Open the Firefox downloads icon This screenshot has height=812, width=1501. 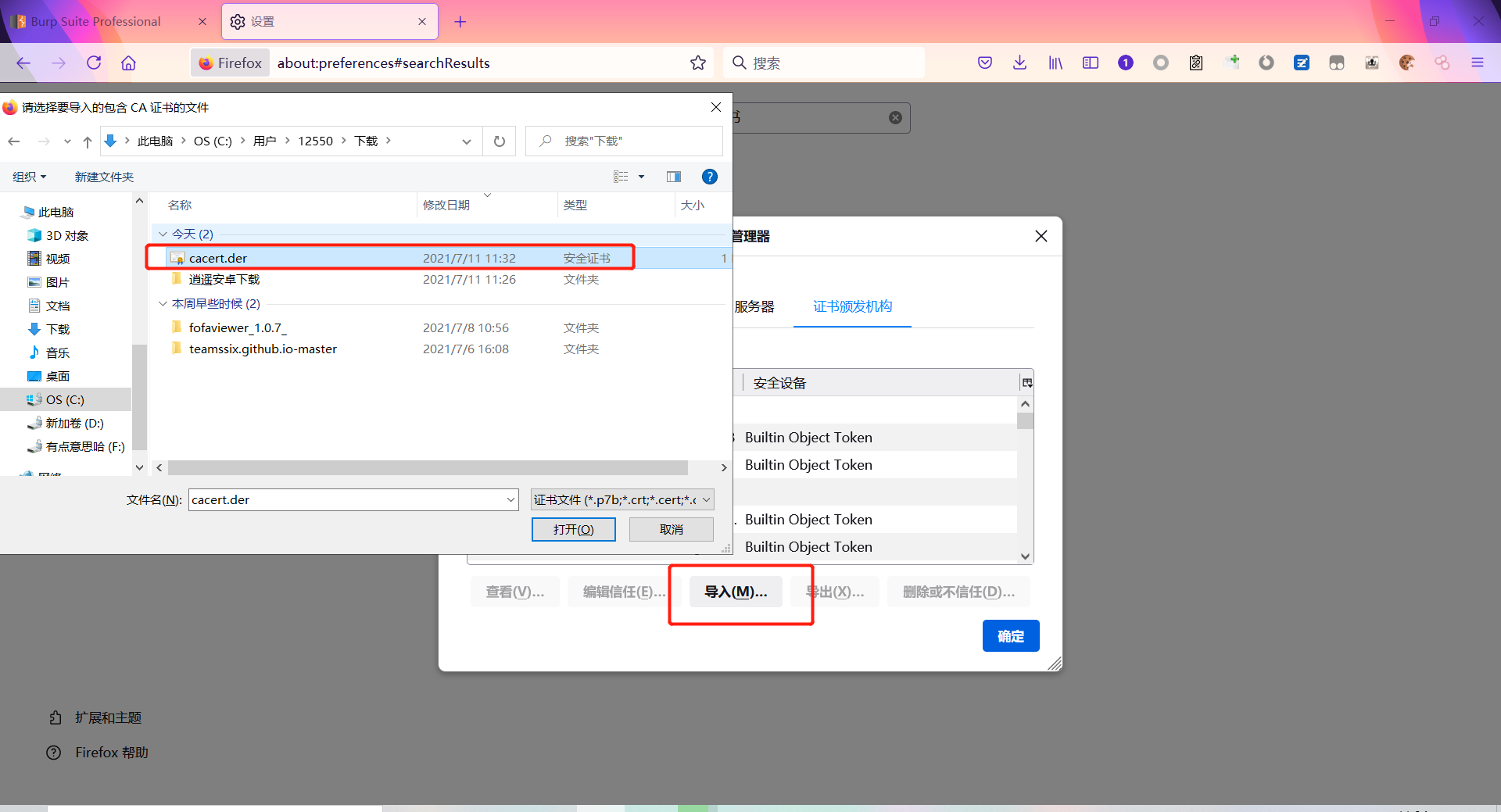click(1019, 63)
